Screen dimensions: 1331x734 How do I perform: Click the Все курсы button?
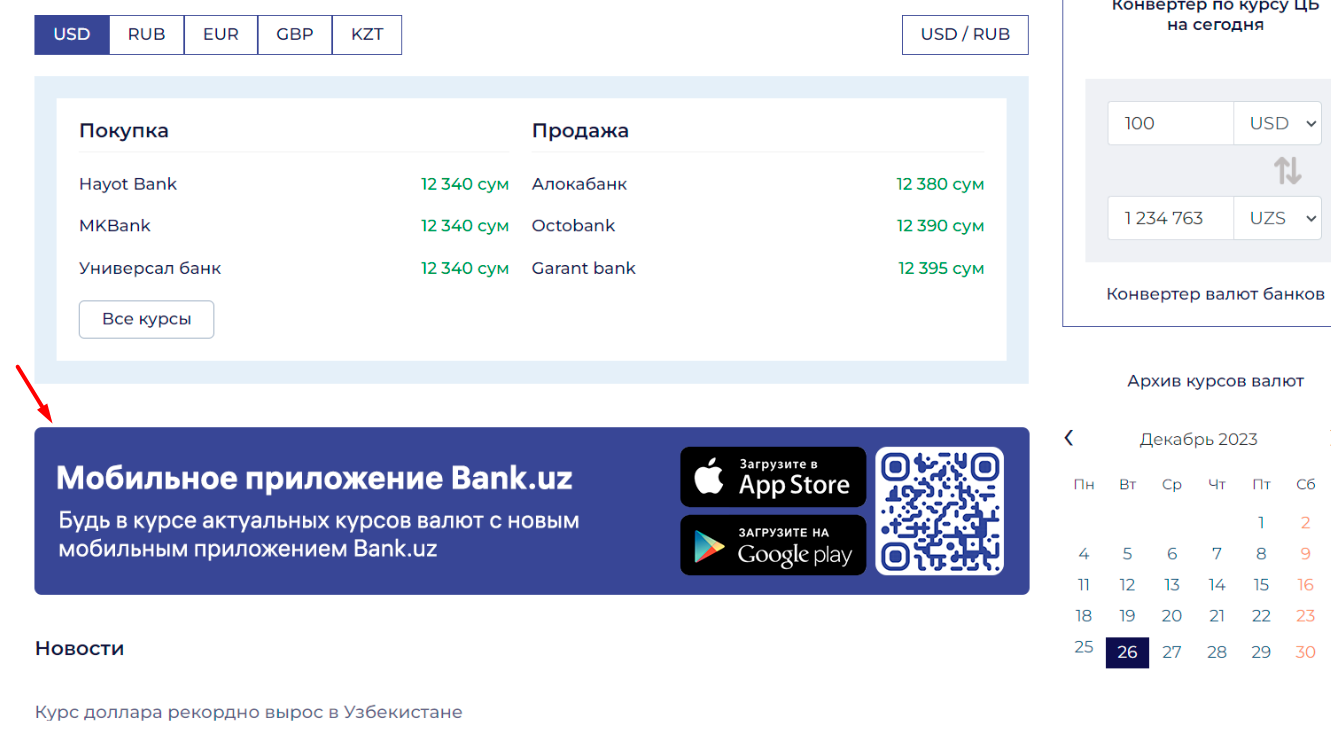tap(146, 320)
